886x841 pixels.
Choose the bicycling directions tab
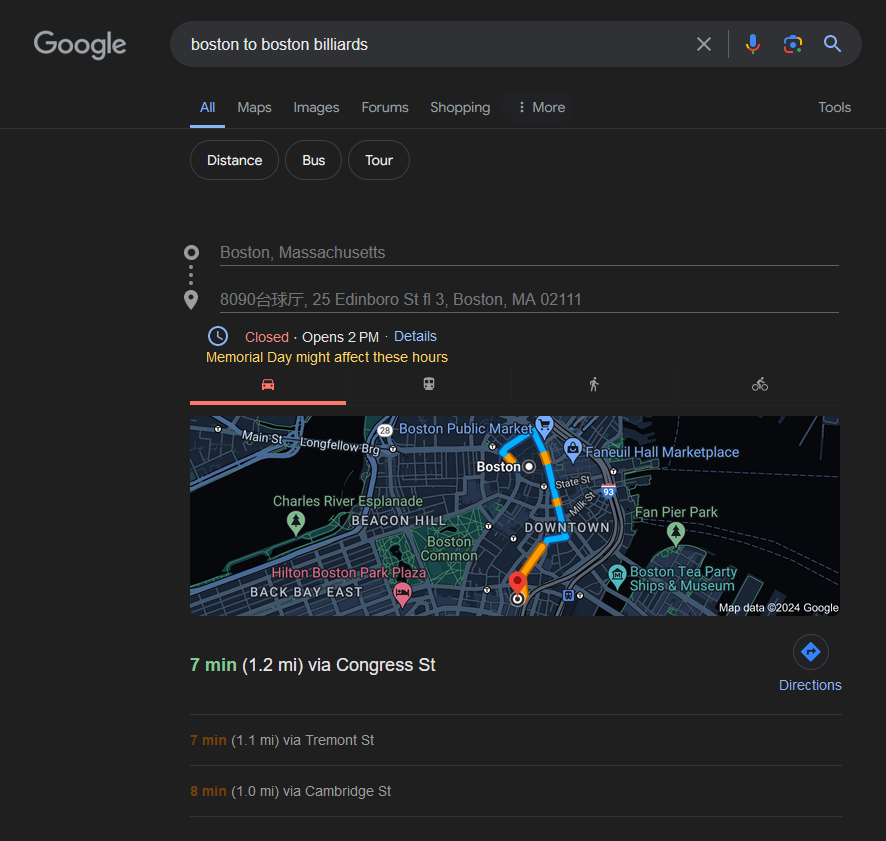[x=760, y=384]
